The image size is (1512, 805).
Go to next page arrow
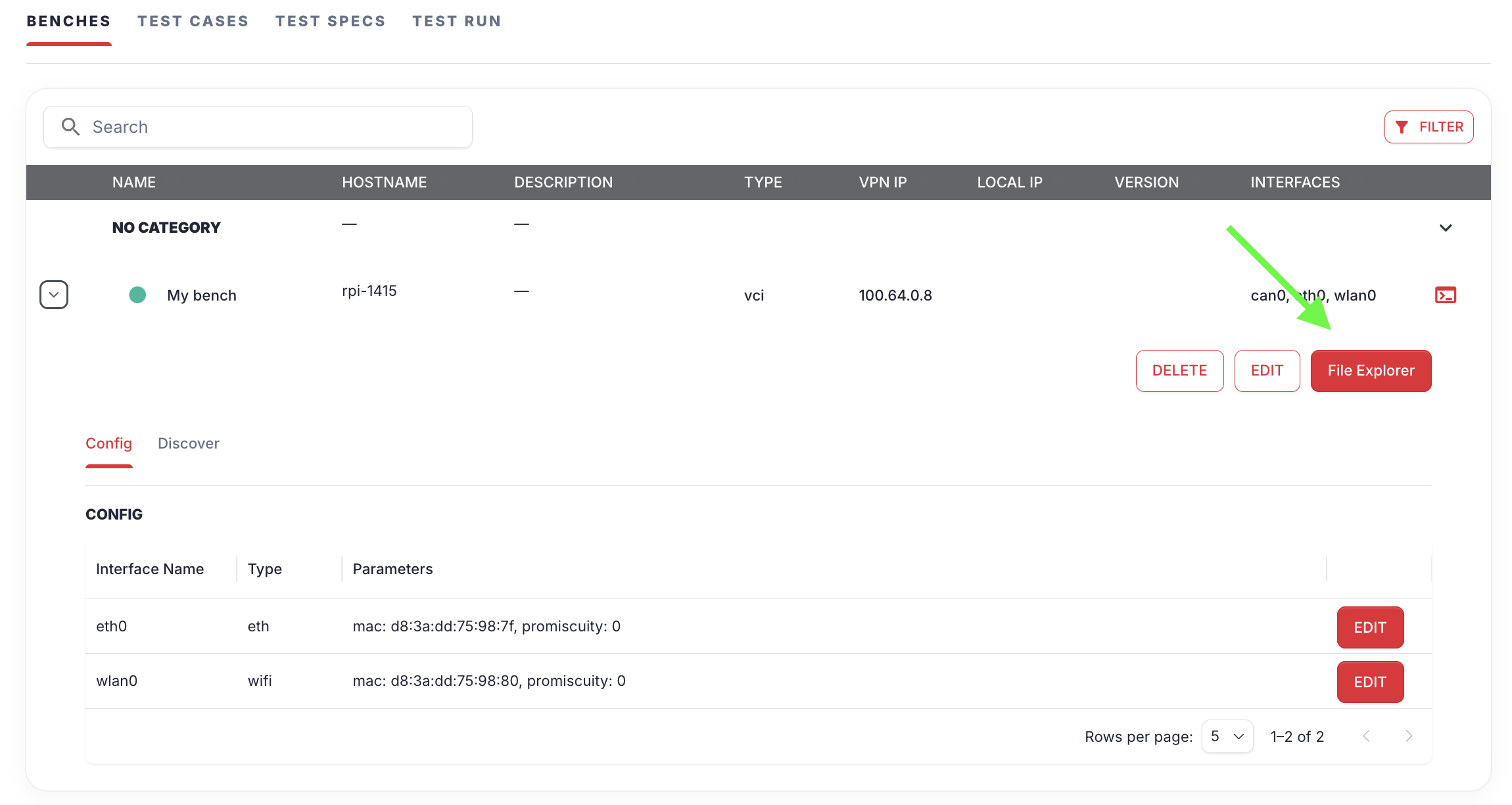1408,736
